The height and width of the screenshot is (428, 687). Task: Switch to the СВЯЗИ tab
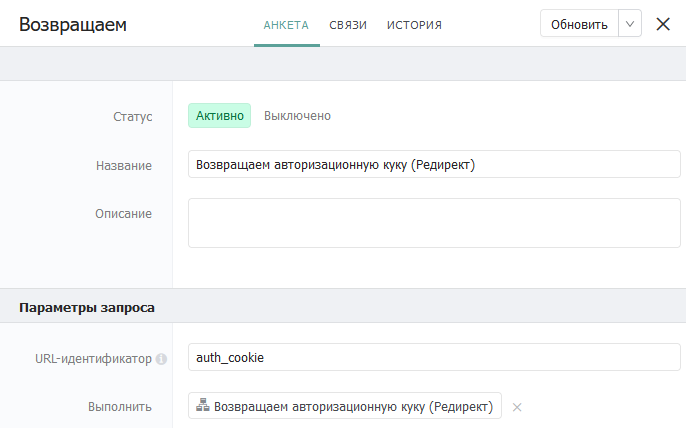(x=348, y=25)
